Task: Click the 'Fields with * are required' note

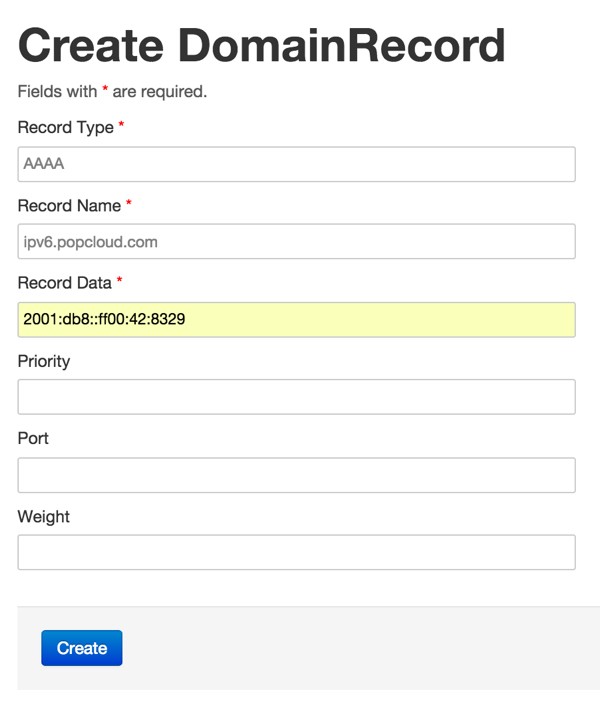Action: pyautogui.click(x=112, y=92)
